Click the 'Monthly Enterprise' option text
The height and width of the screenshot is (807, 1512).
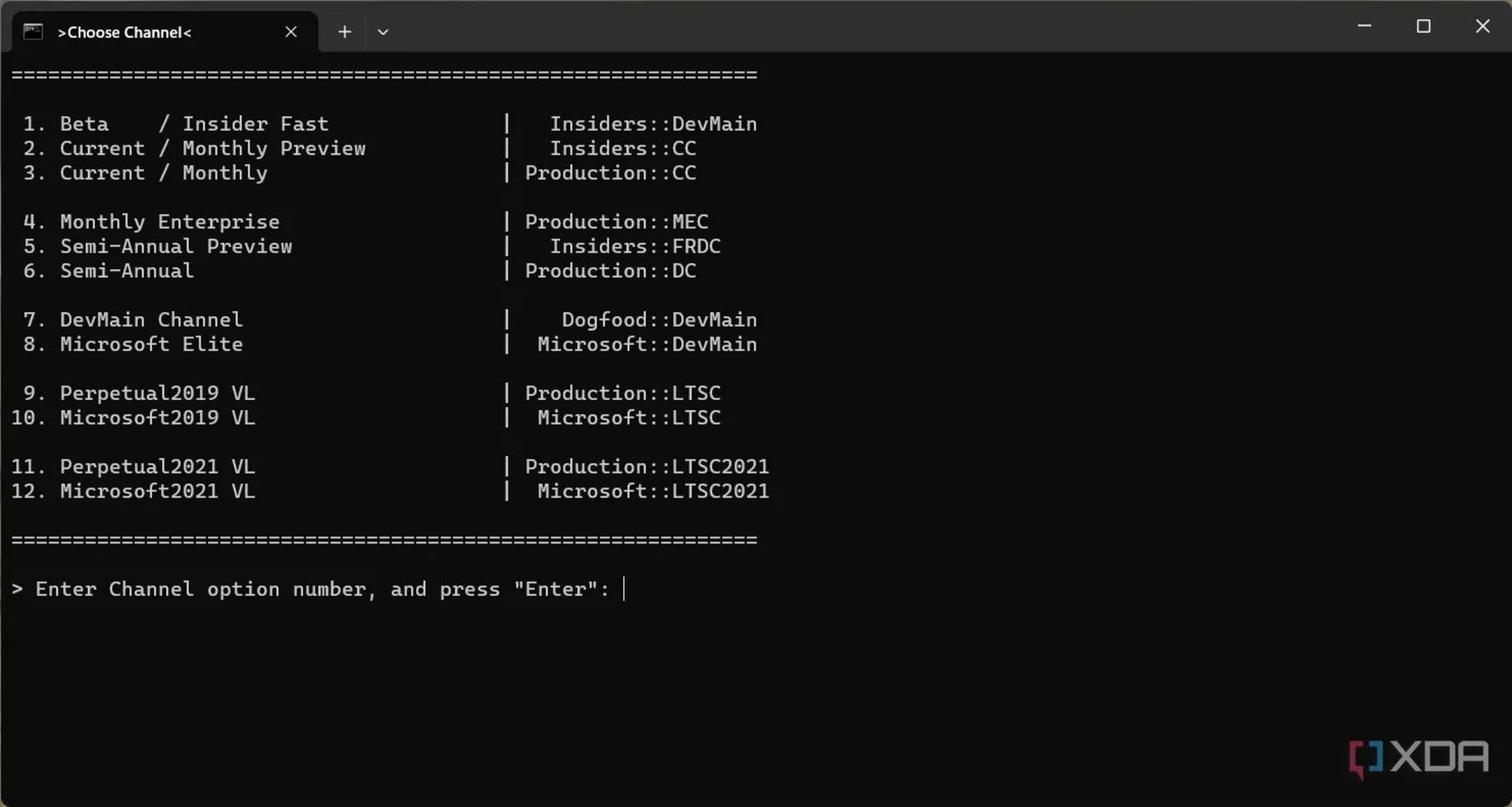click(x=169, y=221)
